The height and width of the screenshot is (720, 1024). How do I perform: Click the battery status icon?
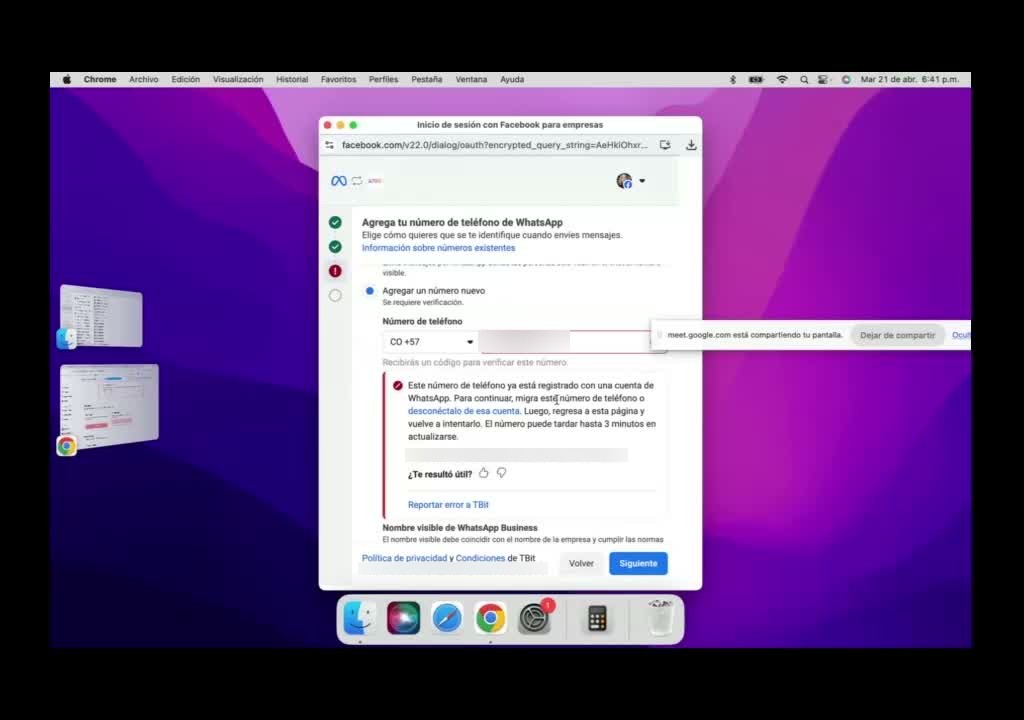pyautogui.click(x=756, y=79)
